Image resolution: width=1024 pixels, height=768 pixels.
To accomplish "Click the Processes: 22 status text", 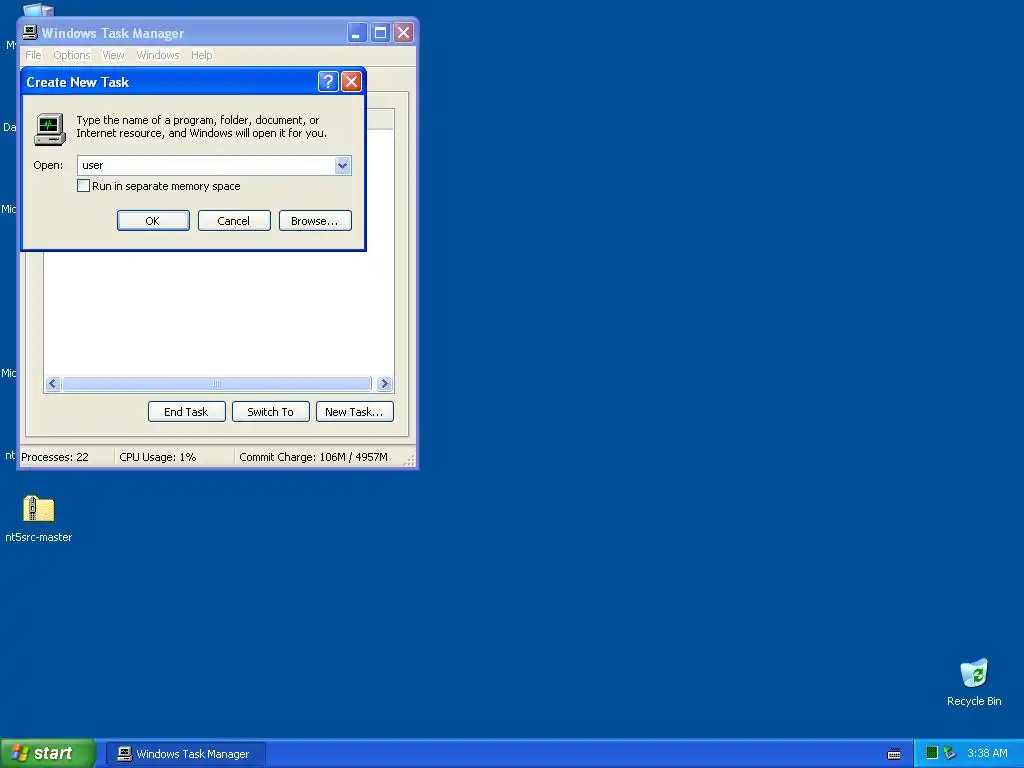I will [x=55, y=457].
